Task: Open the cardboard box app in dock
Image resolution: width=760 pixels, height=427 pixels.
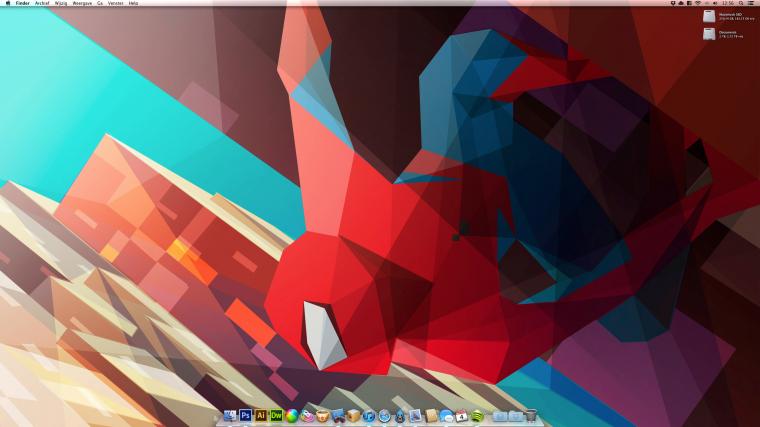Action: [x=354, y=415]
